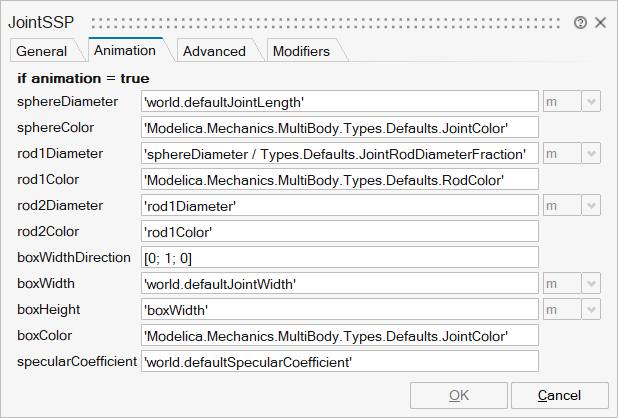Select the Animation tab
This screenshot has width=618, height=418.
pos(124,50)
